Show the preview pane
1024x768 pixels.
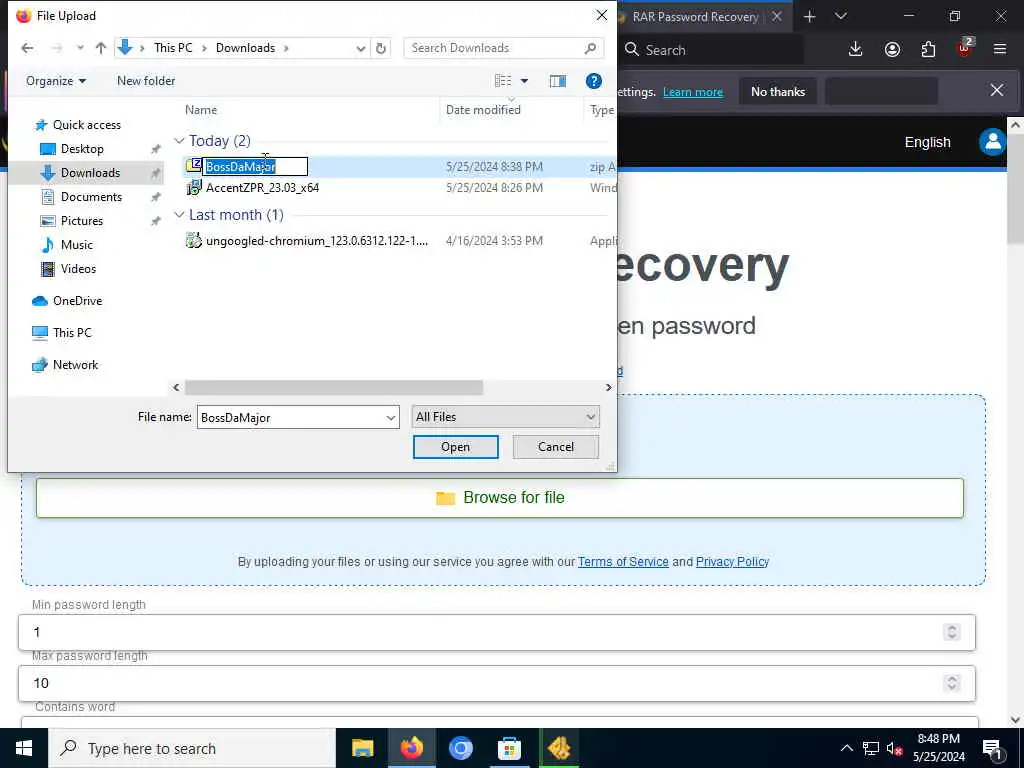click(x=558, y=81)
